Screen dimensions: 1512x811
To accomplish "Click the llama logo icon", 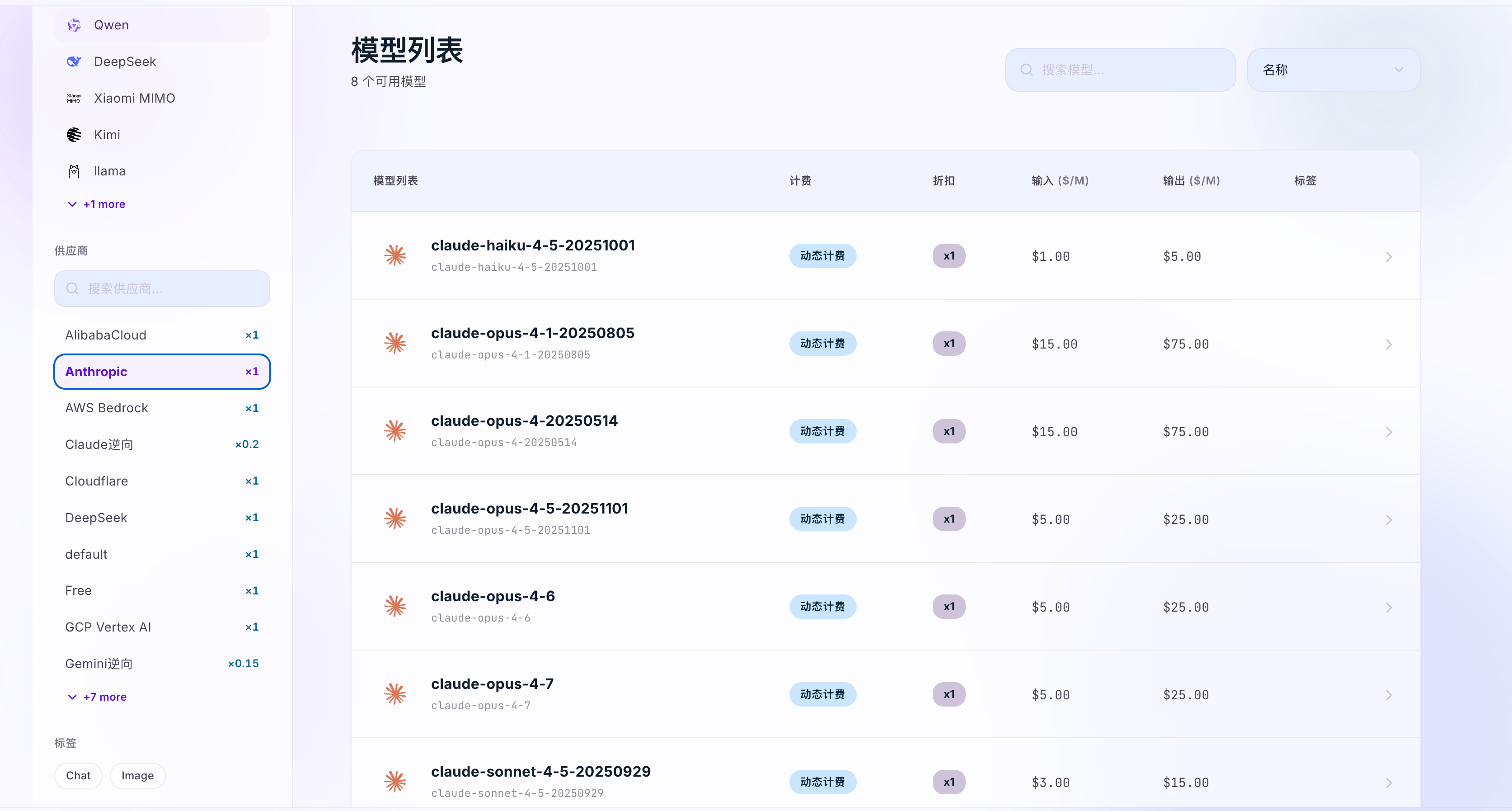I will point(74,171).
